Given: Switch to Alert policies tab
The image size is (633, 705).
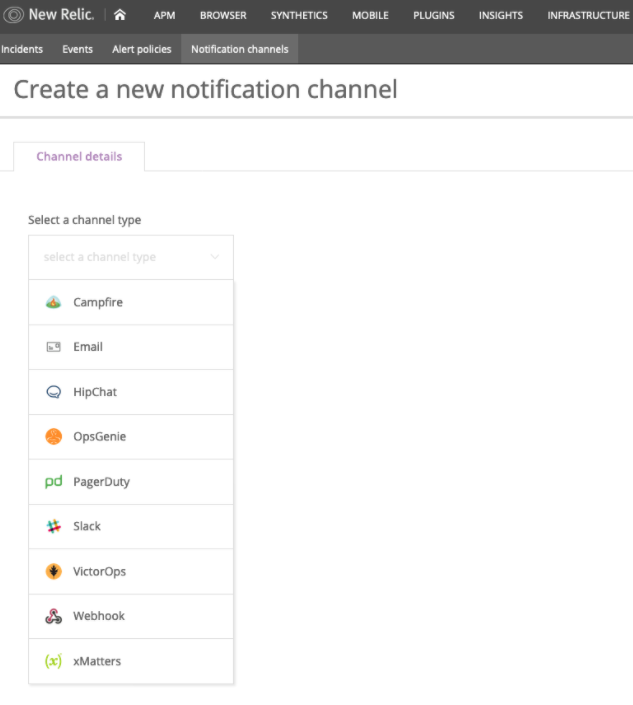Looking at the screenshot, I should pyautogui.click(x=141, y=49).
